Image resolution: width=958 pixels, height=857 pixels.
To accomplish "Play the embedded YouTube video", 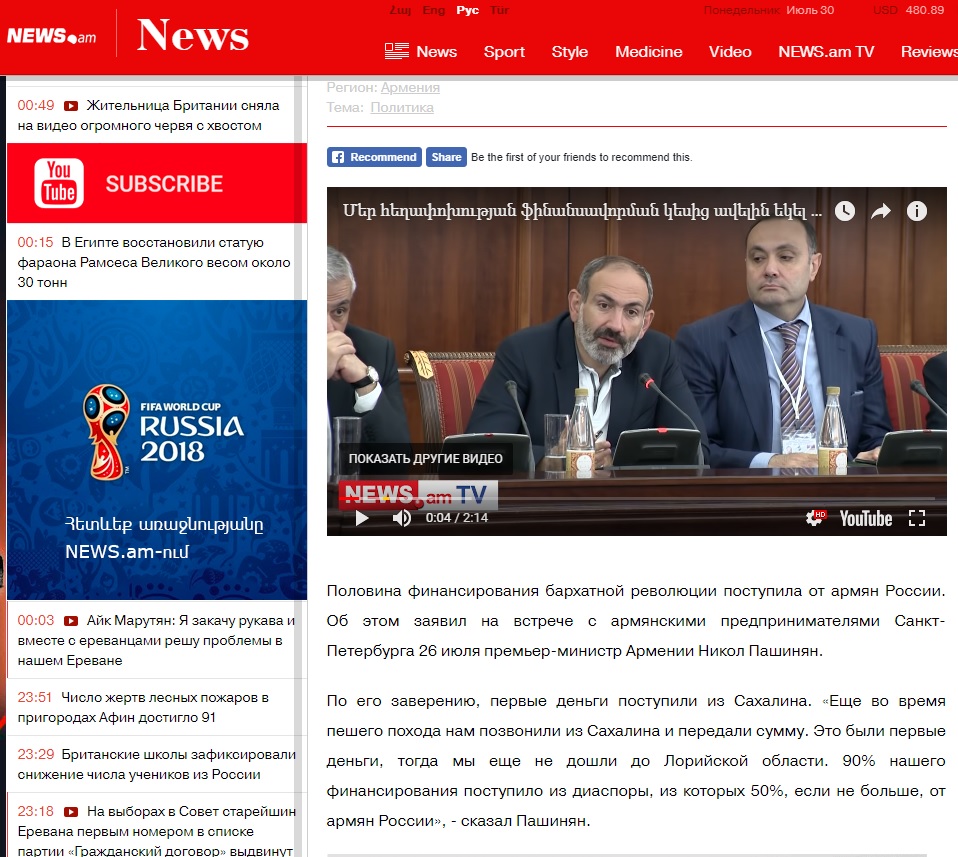I will pyautogui.click(x=362, y=518).
